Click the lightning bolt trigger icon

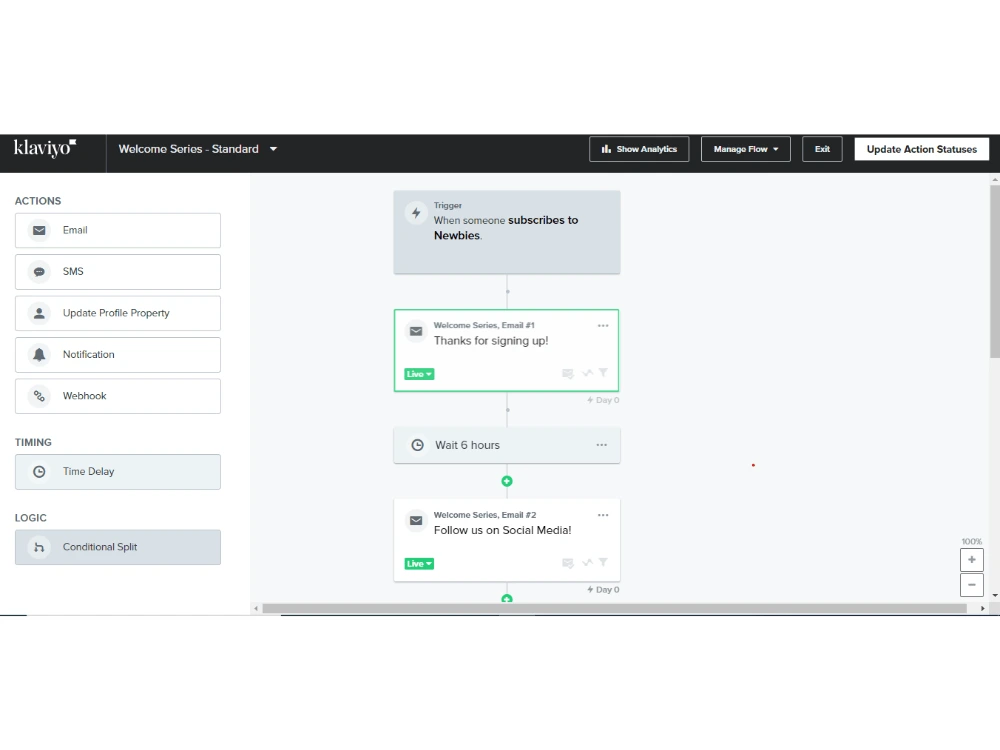(x=417, y=212)
